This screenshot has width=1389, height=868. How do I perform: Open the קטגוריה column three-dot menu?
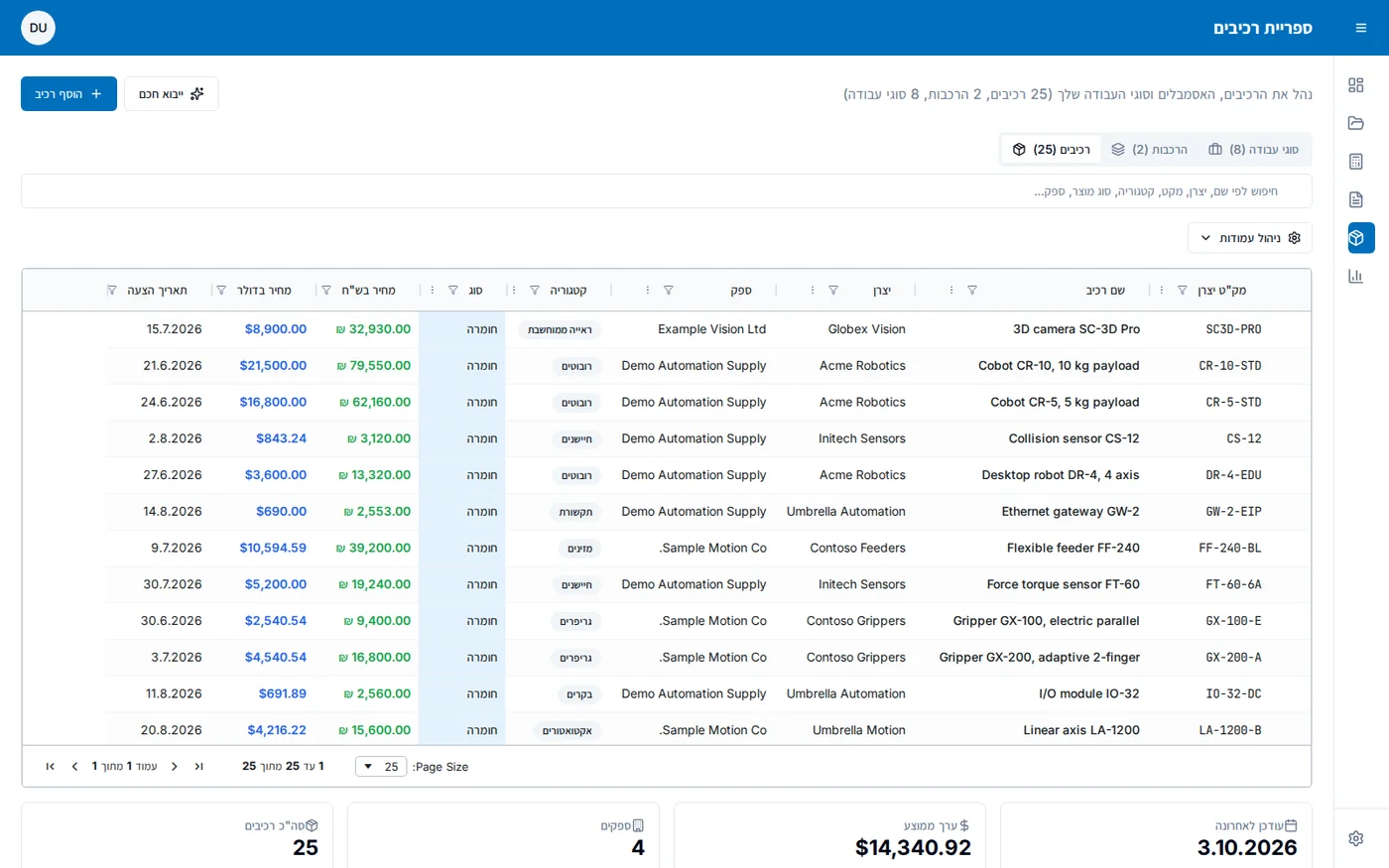(x=514, y=291)
